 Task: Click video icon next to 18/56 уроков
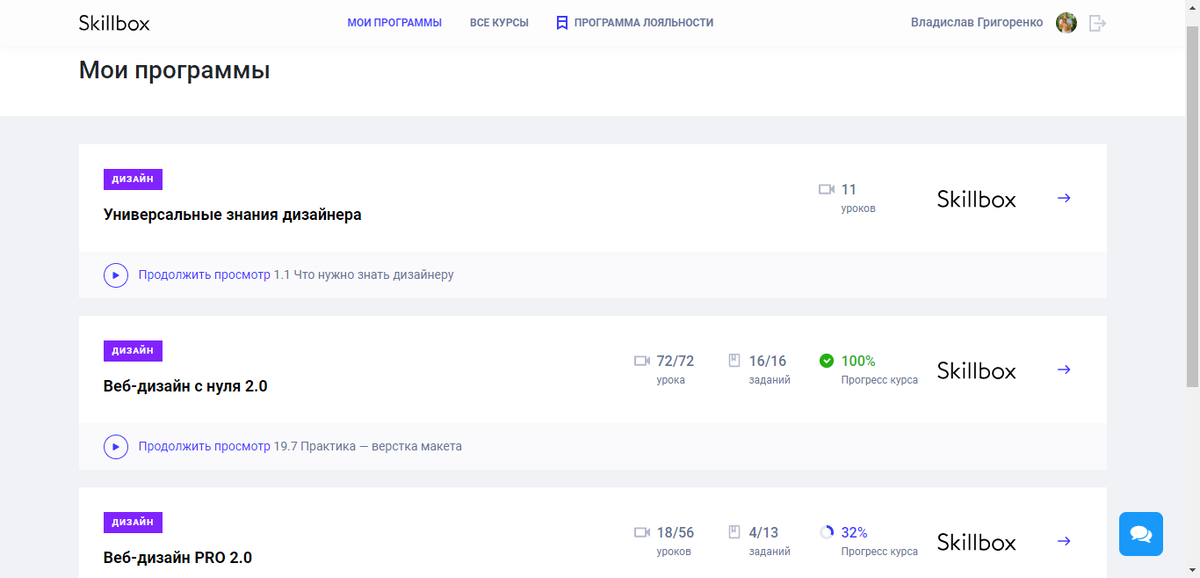click(642, 533)
